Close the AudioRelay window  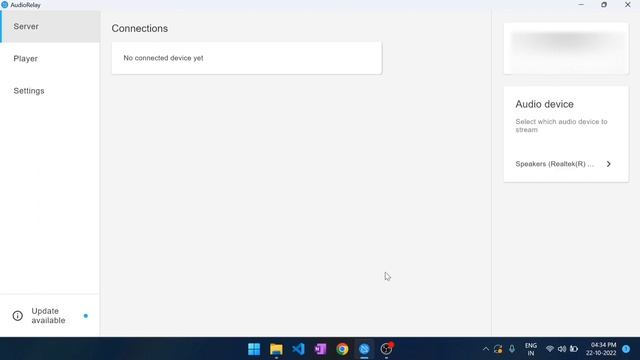(628, 5)
